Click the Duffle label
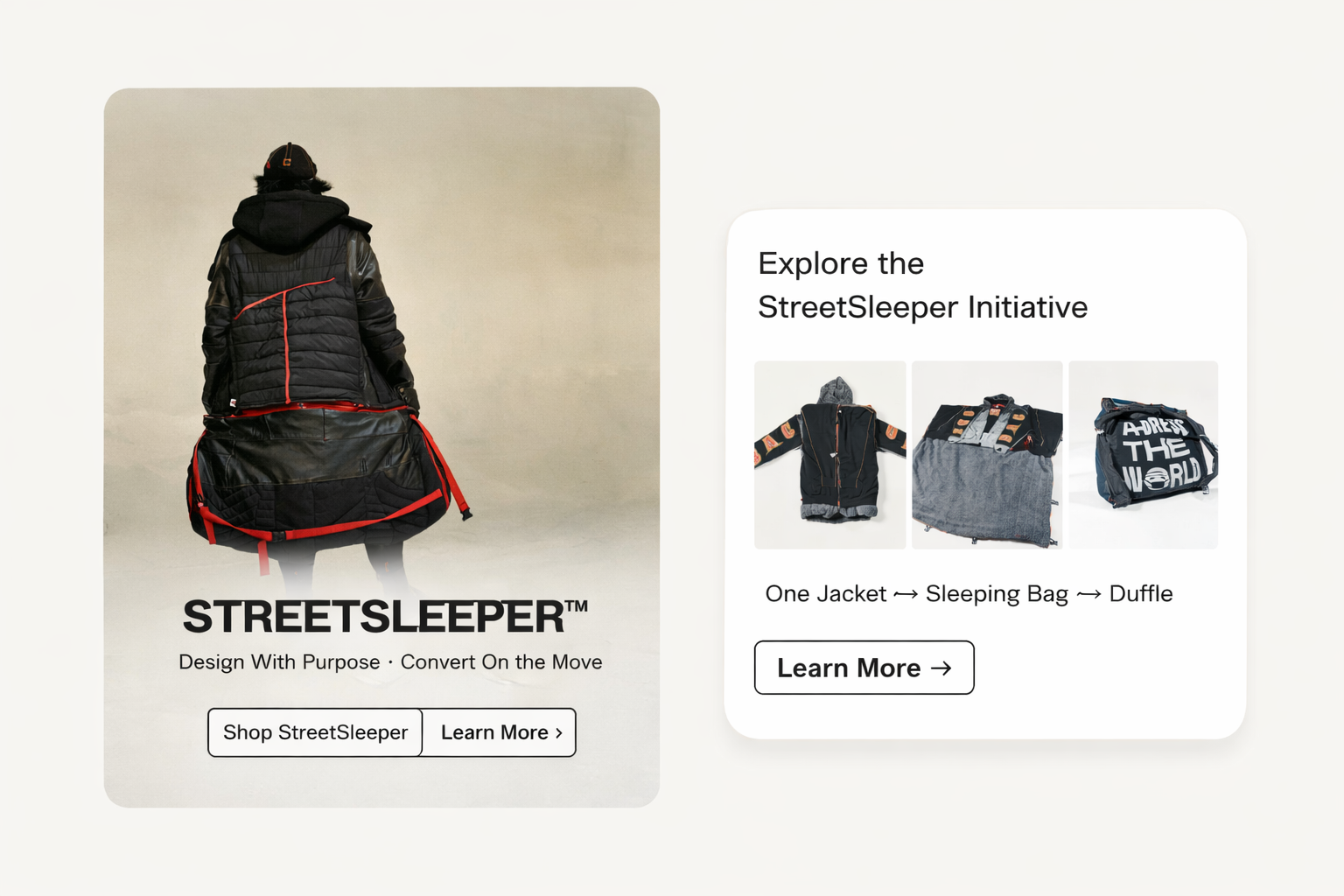The width and height of the screenshot is (1344, 896). pos(1141,594)
